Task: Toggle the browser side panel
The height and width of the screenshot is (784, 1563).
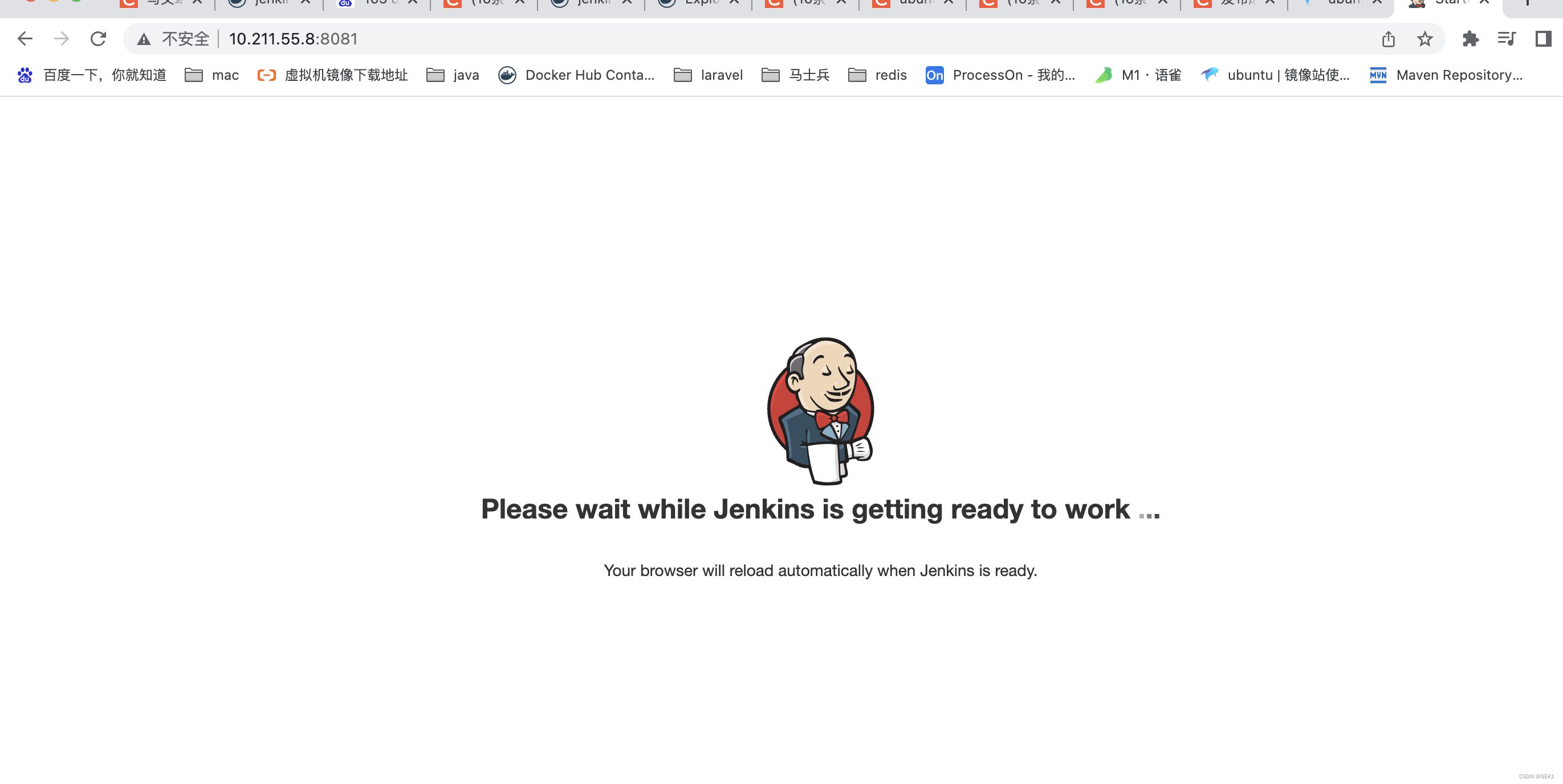Action: point(1543,39)
